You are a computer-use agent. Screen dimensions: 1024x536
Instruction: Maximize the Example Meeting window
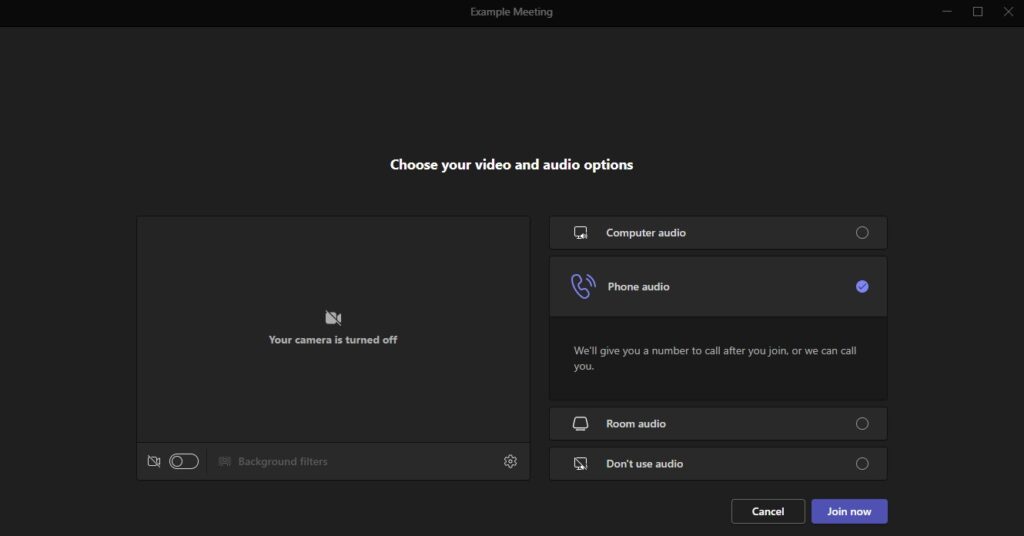coord(978,12)
